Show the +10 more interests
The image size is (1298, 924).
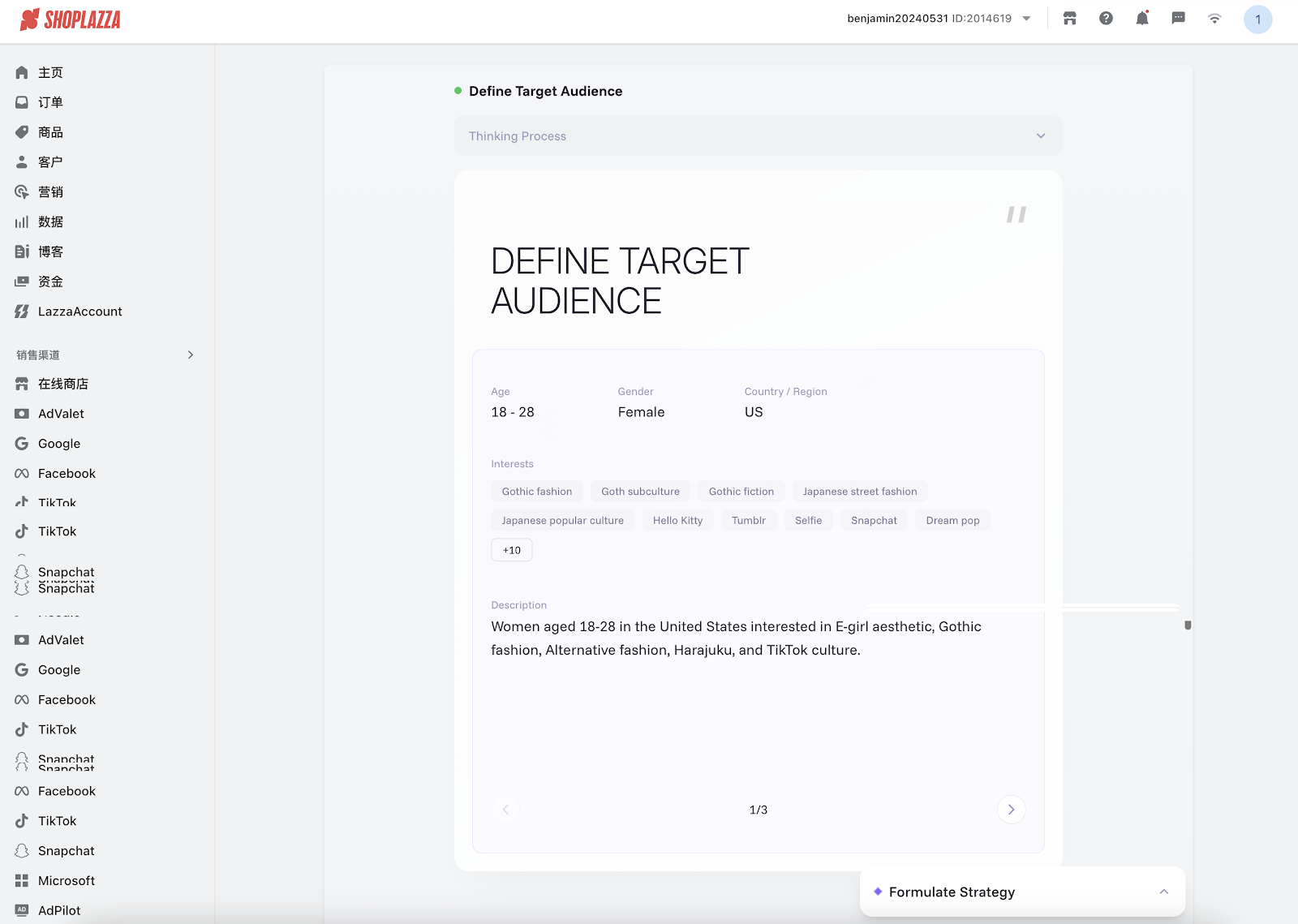click(512, 550)
